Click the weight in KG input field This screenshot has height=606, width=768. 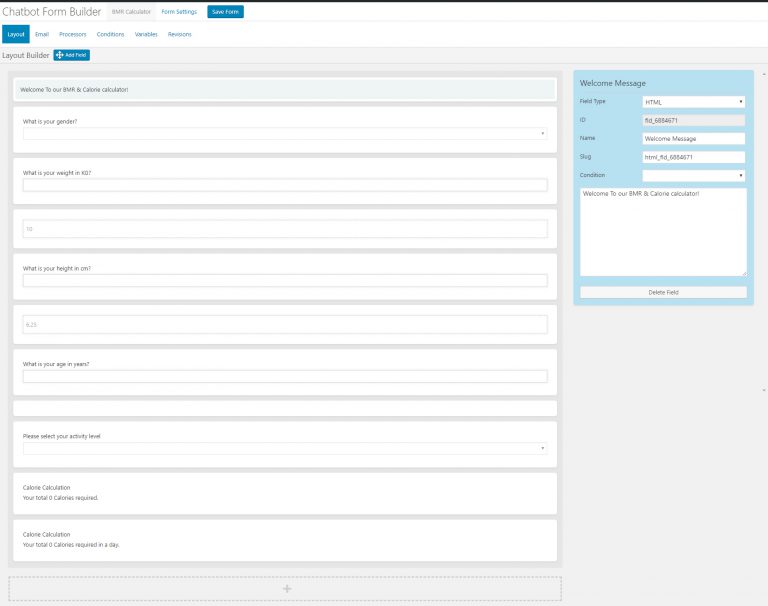285,185
